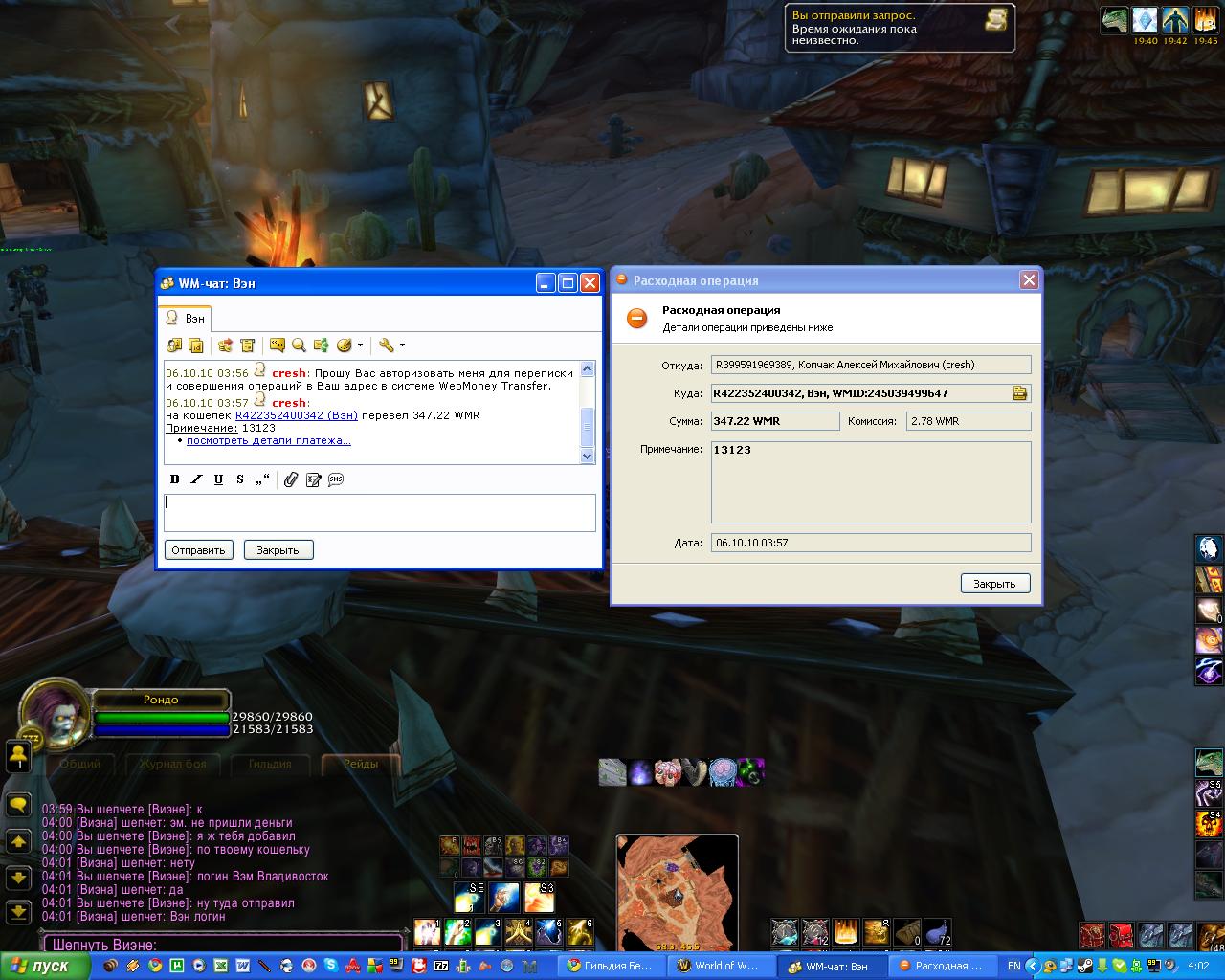Switch to Расходная taskbar button
Viewport: 1225px width, 980px height.
(x=942, y=966)
